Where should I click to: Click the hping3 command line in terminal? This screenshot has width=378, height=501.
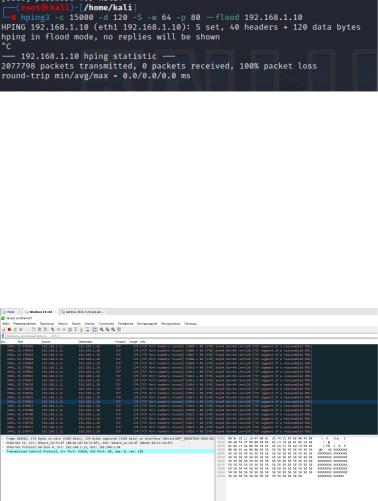click(x=161, y=17)
